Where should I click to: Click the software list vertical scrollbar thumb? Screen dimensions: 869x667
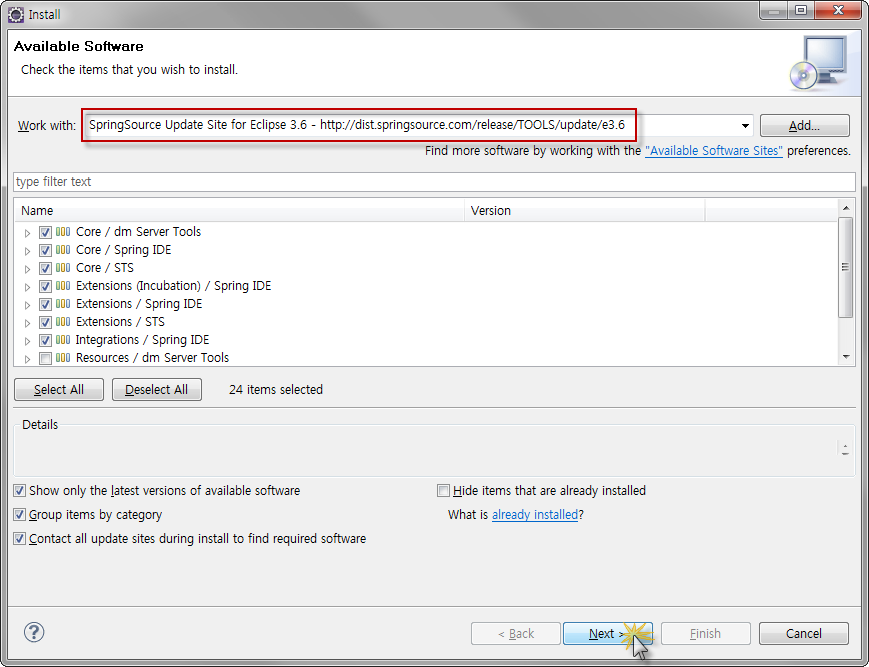(846, 268)
